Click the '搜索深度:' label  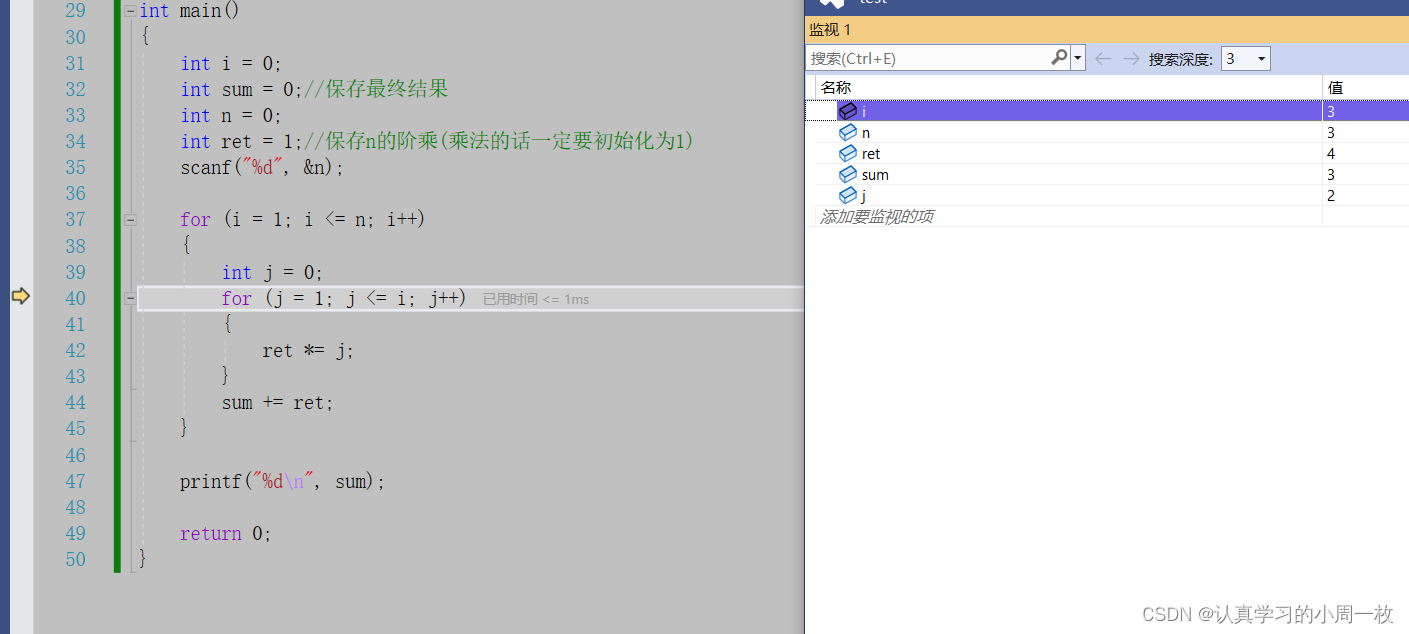(x=1180, y=59)
